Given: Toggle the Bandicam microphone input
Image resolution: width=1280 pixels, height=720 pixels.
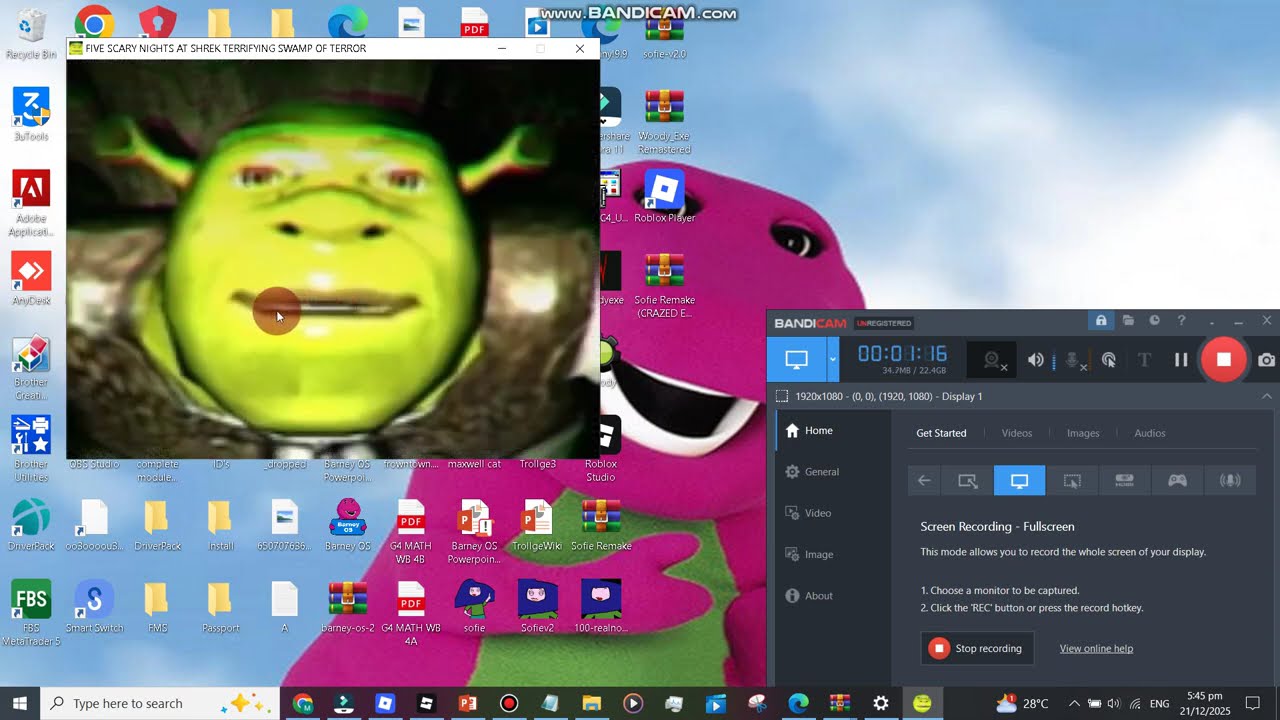Looking at the screenshot, I should click(x=1074, y=360).
